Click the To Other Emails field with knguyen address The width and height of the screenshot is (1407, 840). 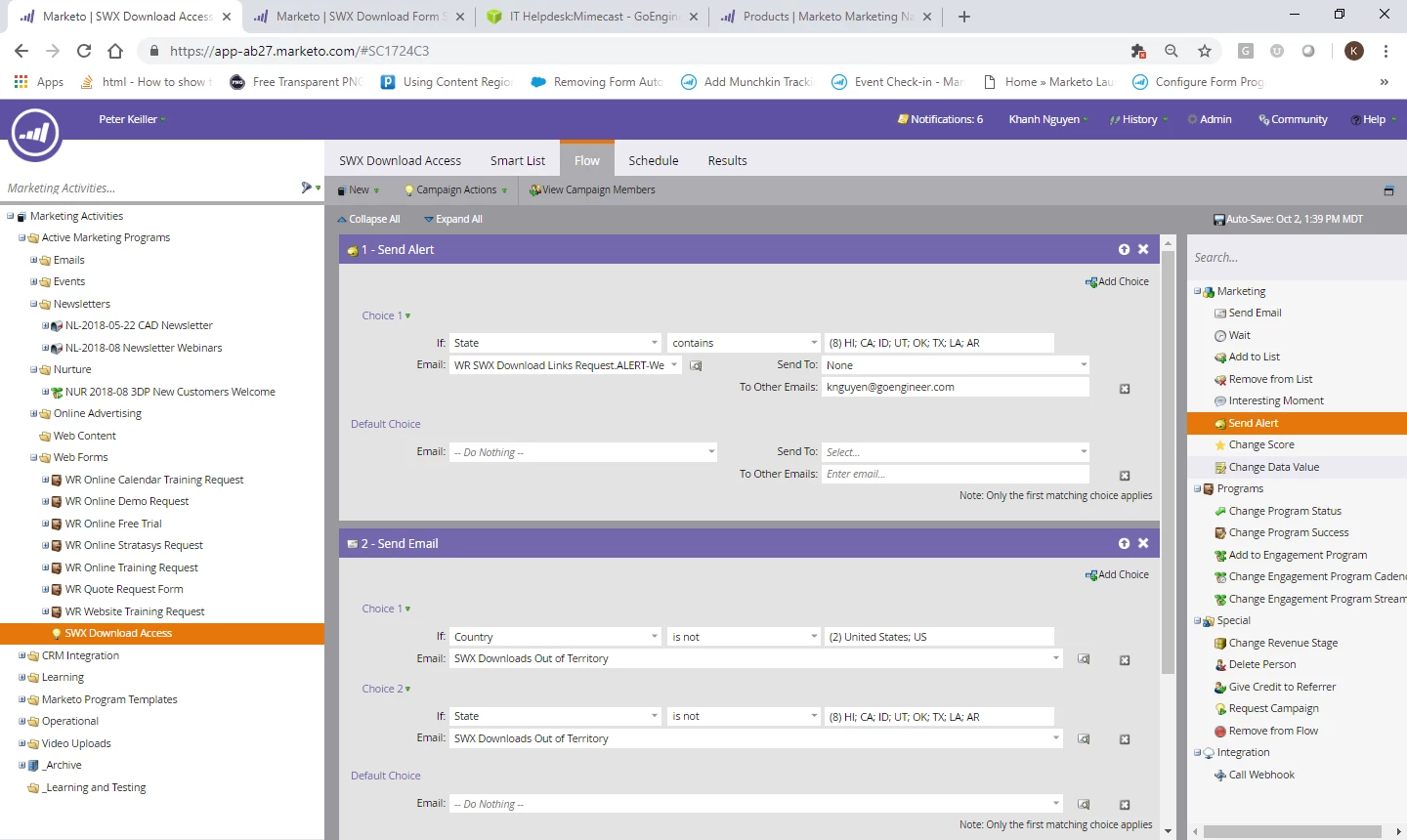[x=956, y=387]
